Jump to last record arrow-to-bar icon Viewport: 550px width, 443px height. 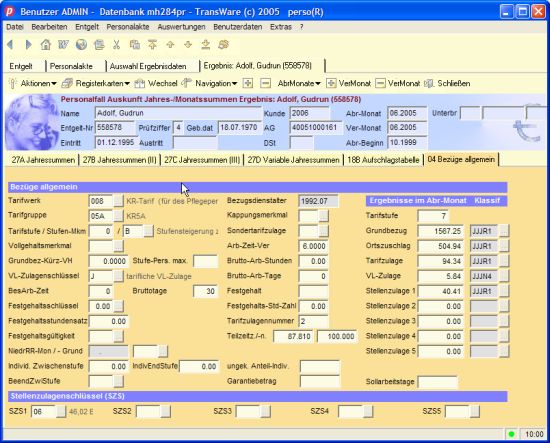(206, 45)
